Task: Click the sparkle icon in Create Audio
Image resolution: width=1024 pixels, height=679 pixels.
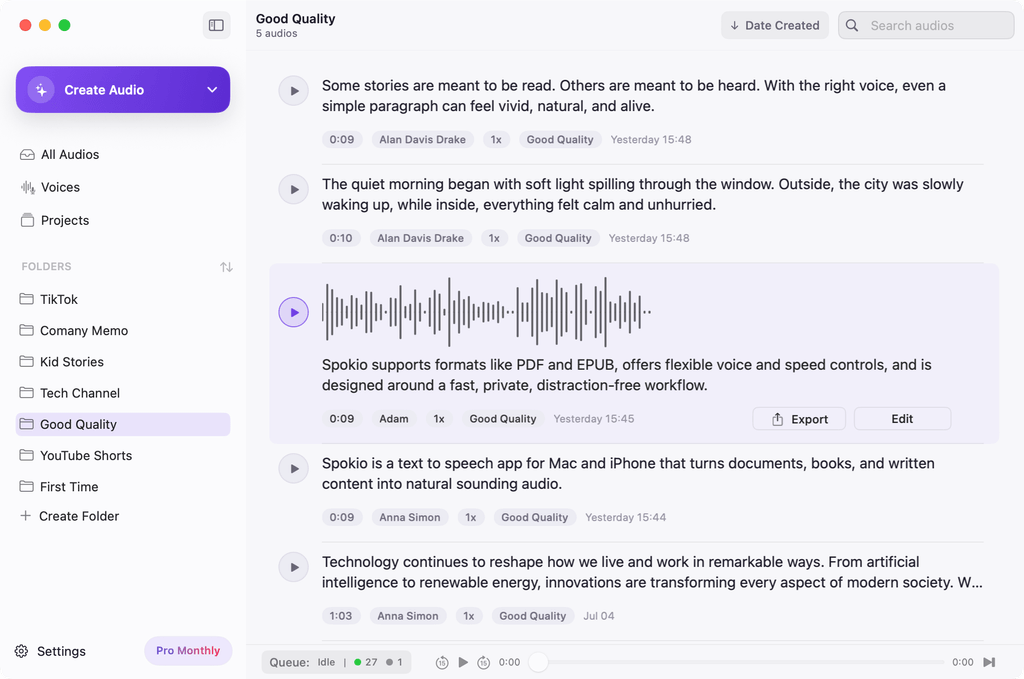Action: point(41,90)
